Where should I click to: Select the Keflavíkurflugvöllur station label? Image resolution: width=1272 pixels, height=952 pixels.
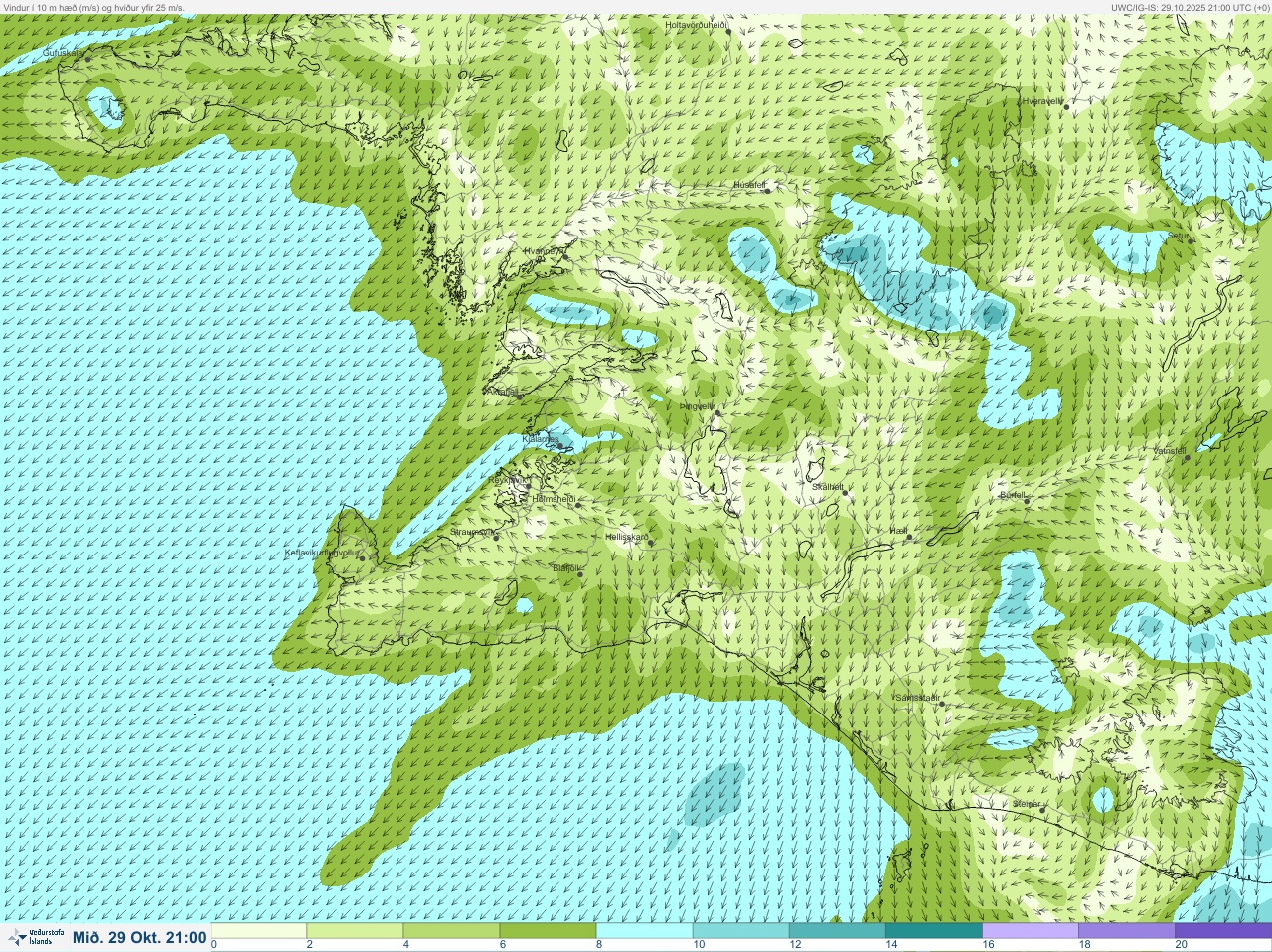[x=320, y=552]
